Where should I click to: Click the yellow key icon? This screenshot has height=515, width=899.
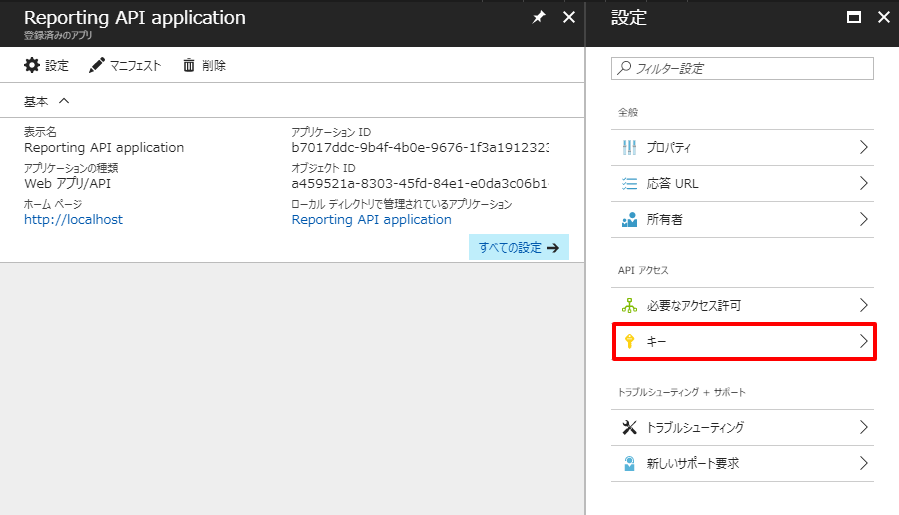click(x=629, y=341)
